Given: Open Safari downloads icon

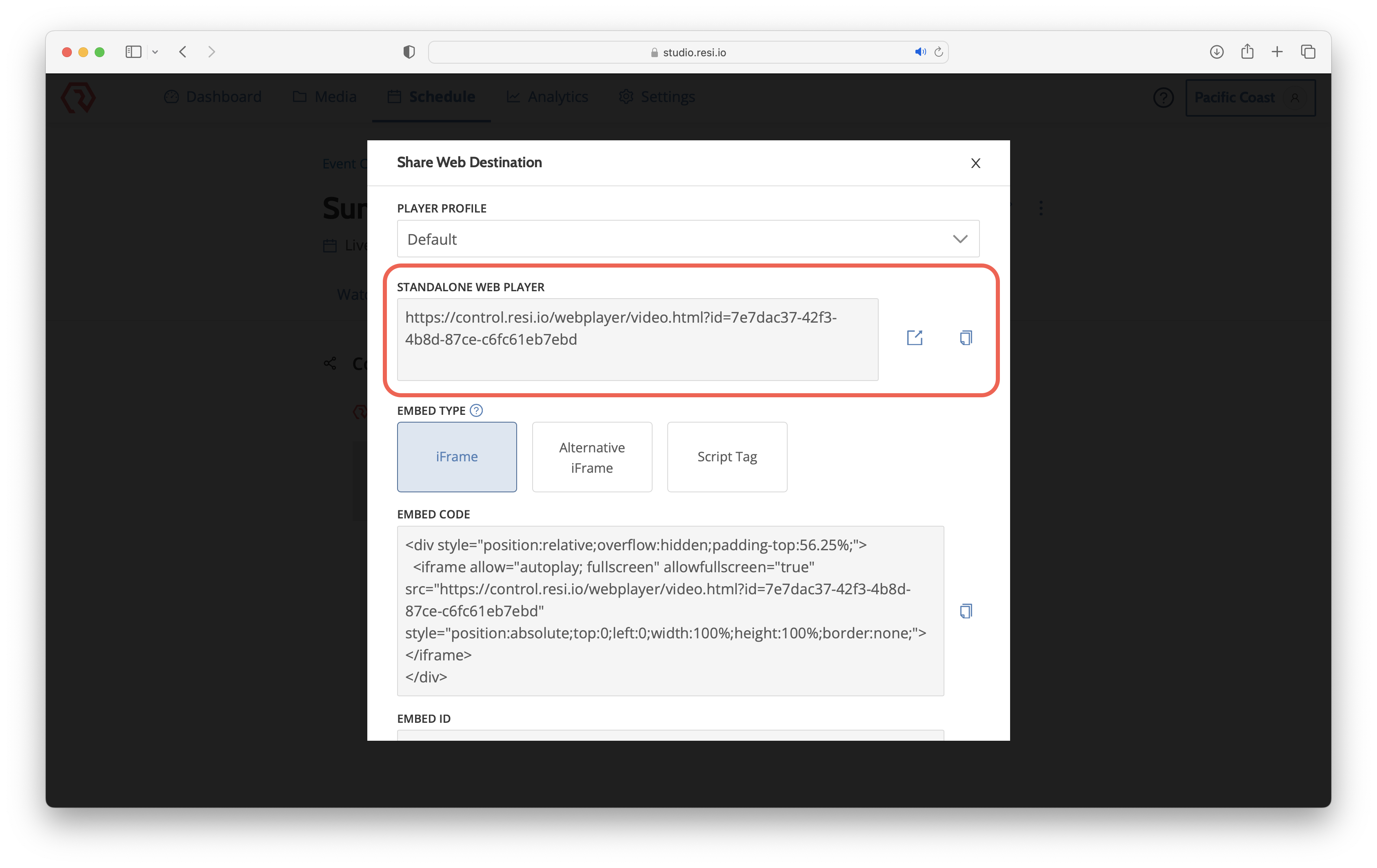Looking at the screenshot, I should tap(1216, 52).
